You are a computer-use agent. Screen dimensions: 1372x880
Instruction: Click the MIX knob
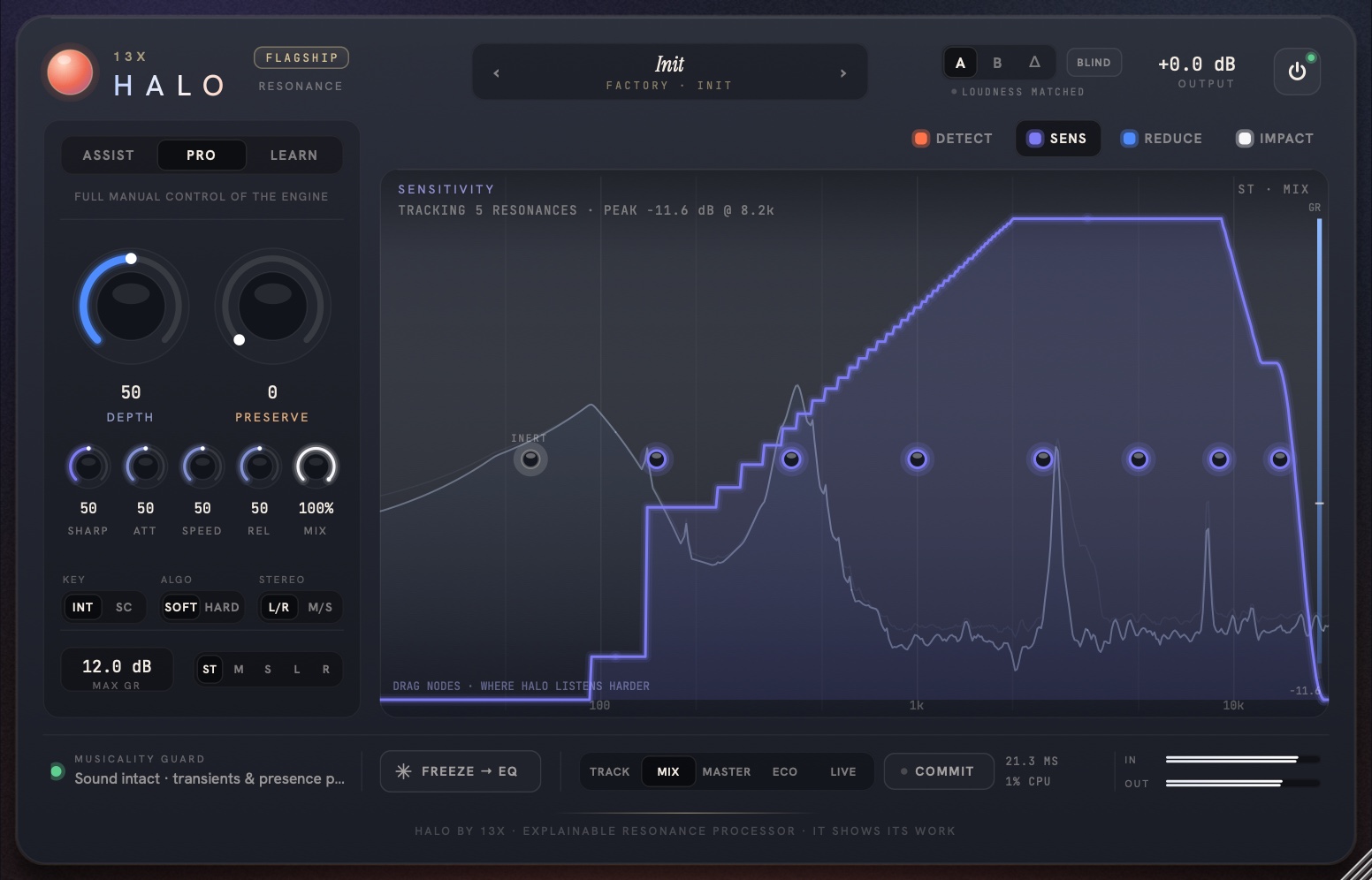click(x=316, y=467)
